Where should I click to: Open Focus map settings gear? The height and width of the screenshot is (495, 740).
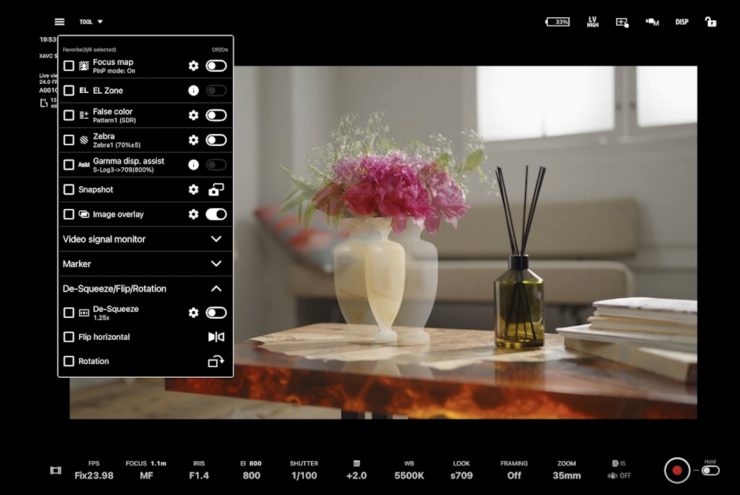click(193, 66)
